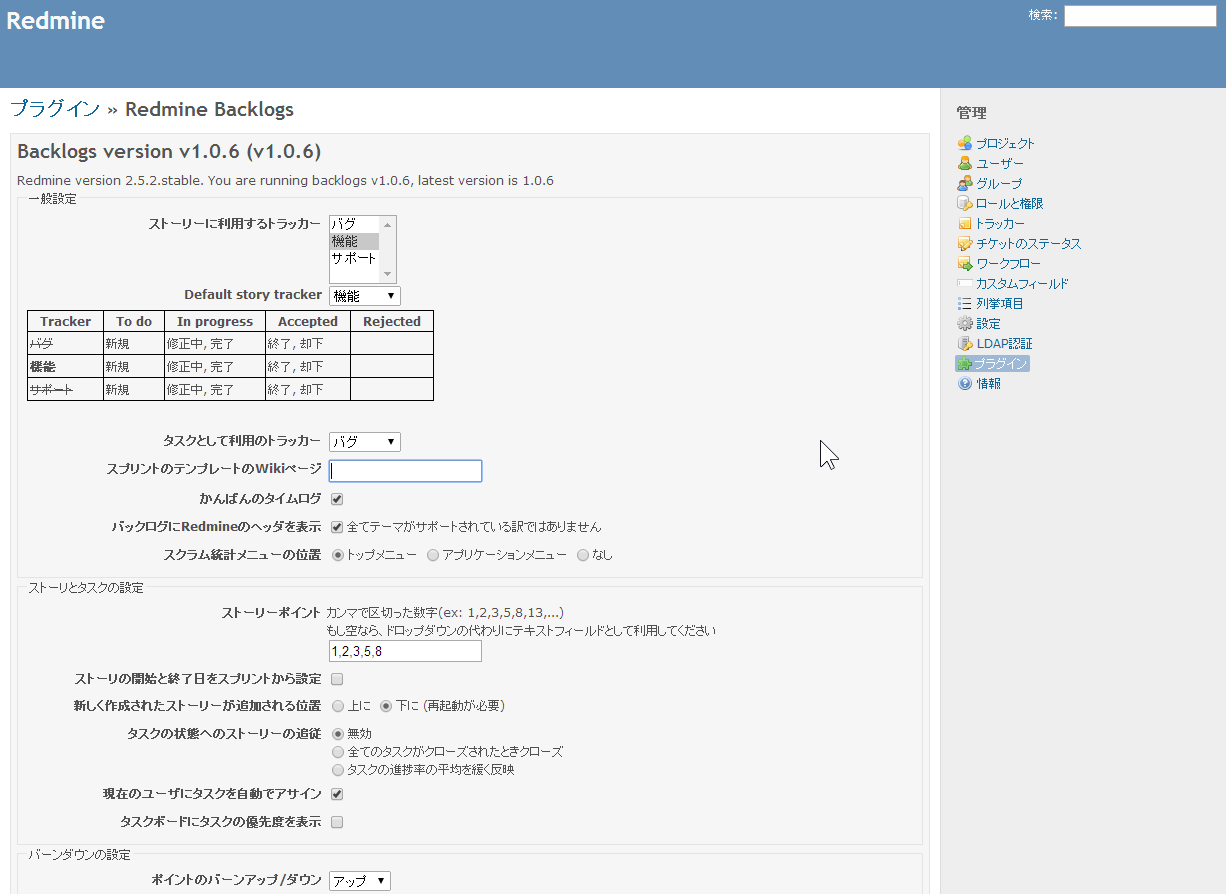Enable ストーリの開始と終了日をスプリントから設定 checkbox
The height and width of the screenshot is (894, 1226).
pos(337,679)
